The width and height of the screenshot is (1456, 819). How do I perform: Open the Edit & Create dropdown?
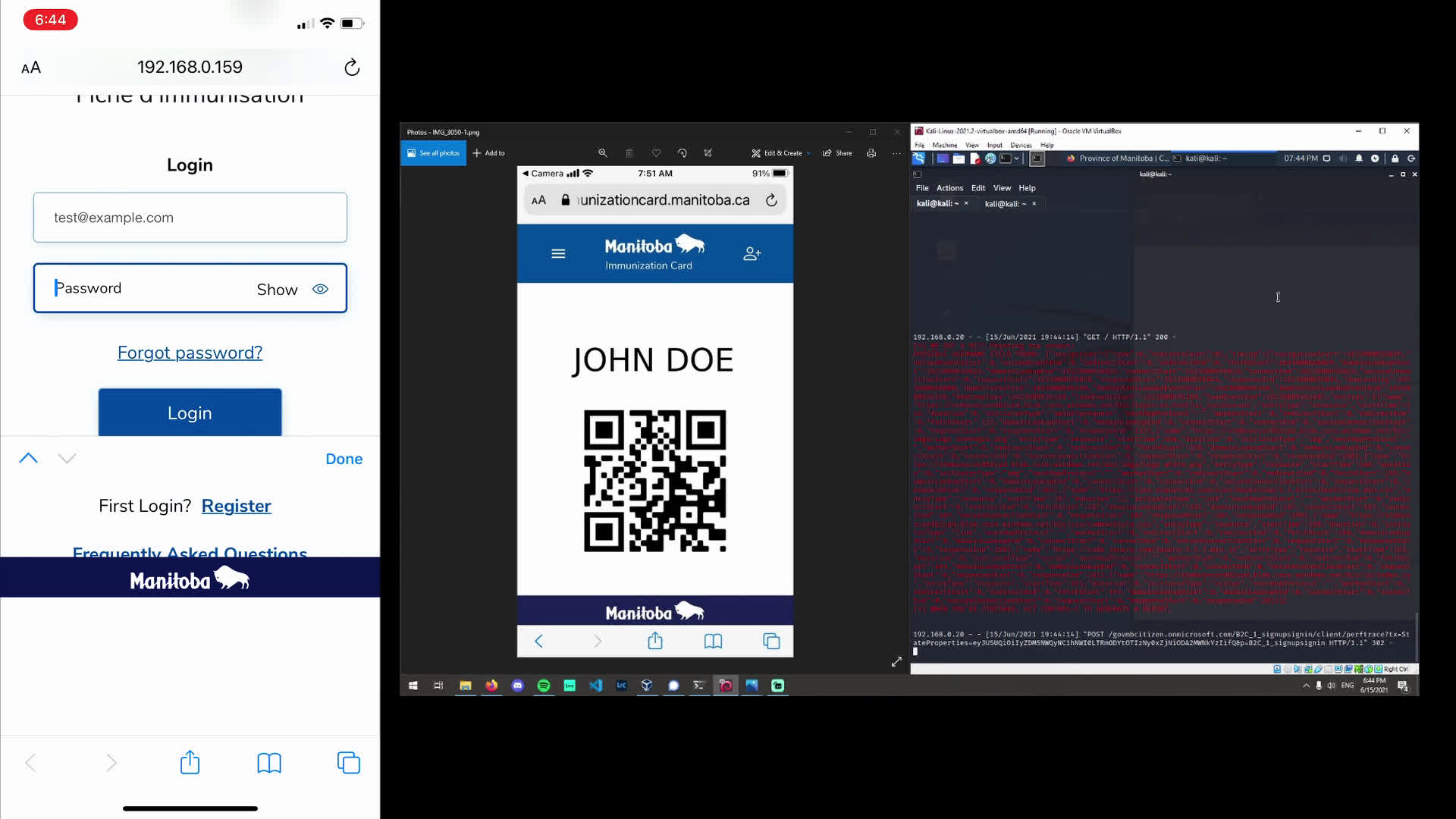pos(780,152)
